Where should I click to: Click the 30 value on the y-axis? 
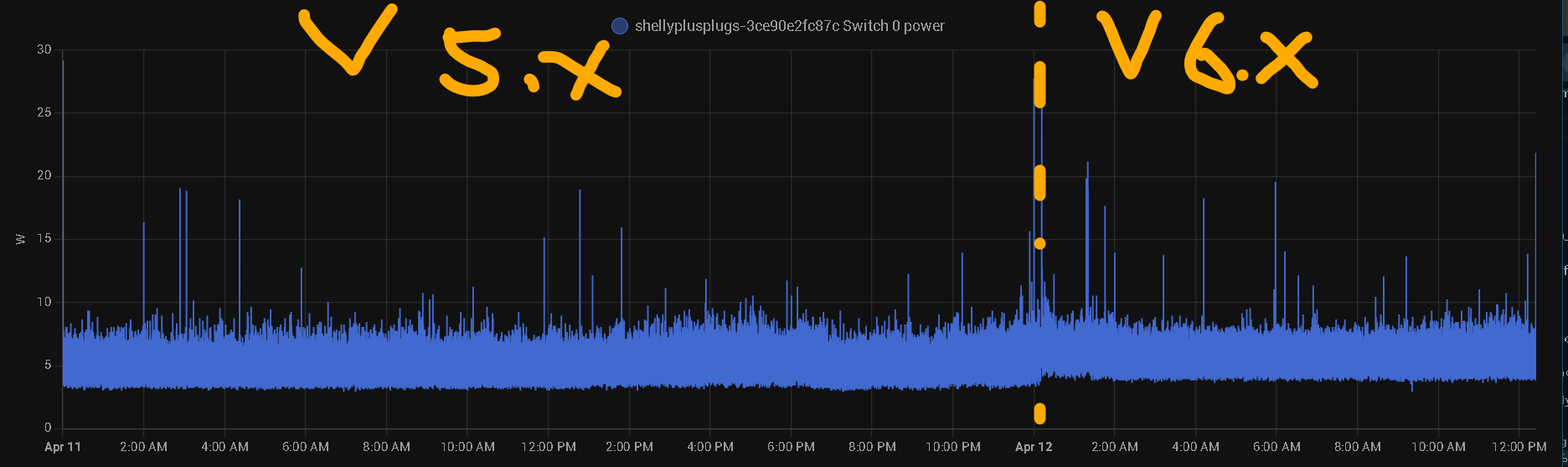coord(44,49)
